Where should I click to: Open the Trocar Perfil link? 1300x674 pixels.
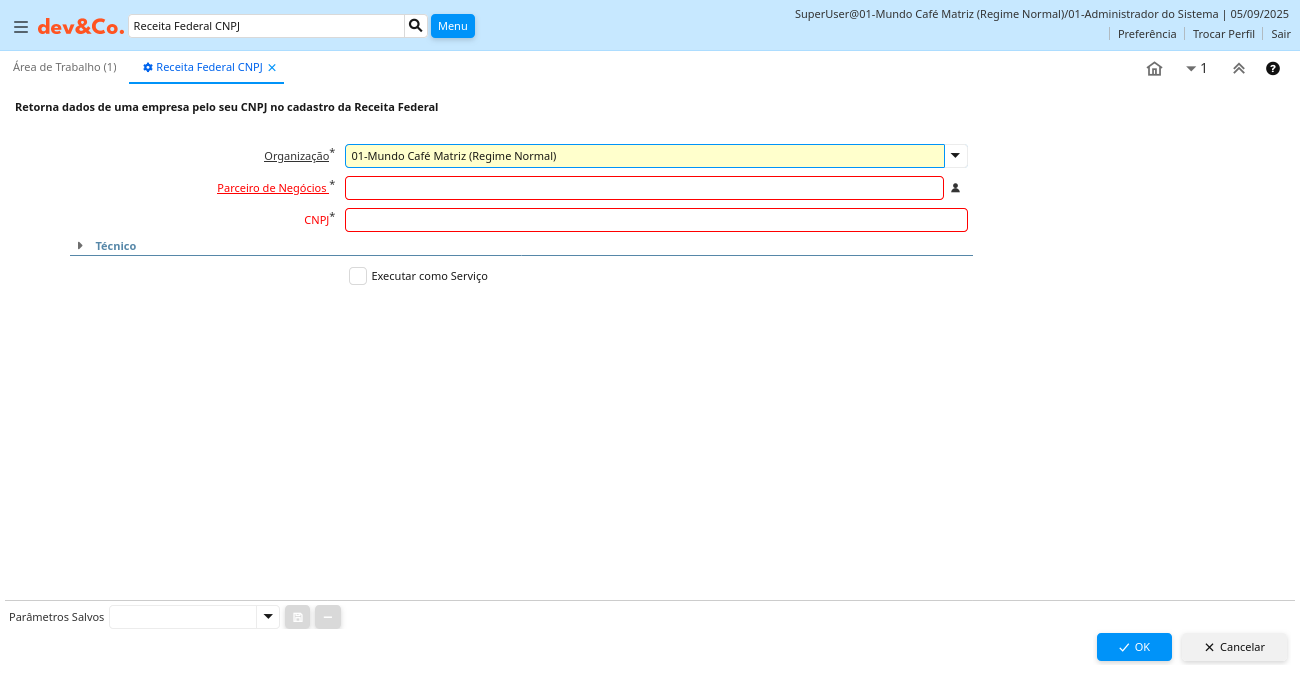1223,34
